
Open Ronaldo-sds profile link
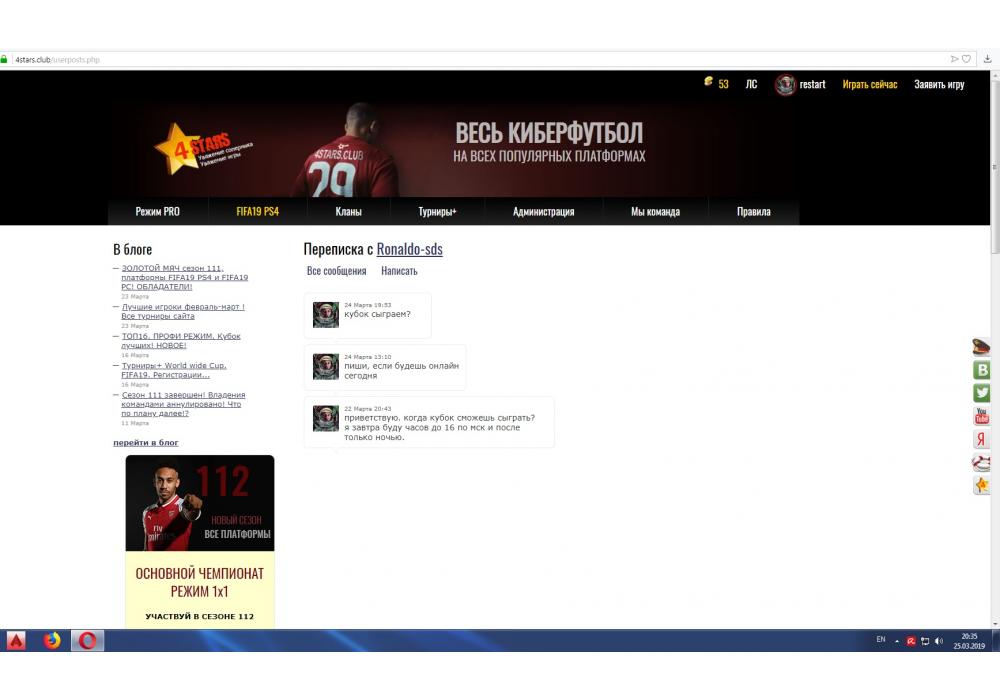coord(409,249)
